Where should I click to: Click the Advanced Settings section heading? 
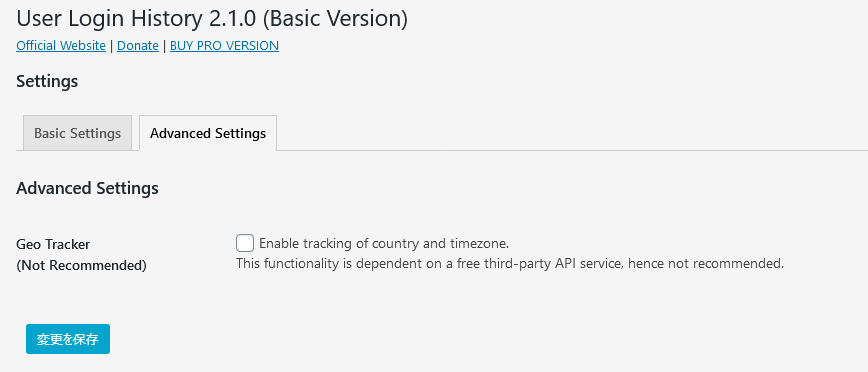coord(87,188)
